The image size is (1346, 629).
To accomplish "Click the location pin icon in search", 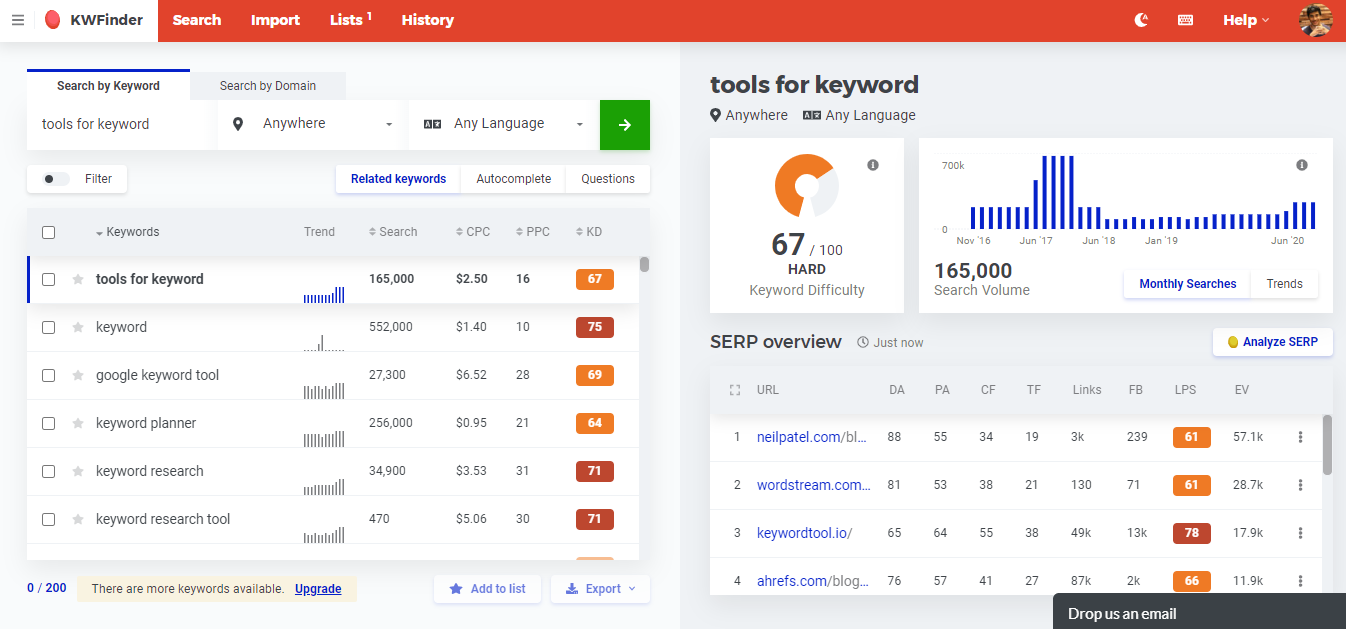I will [x=238, y=124].
